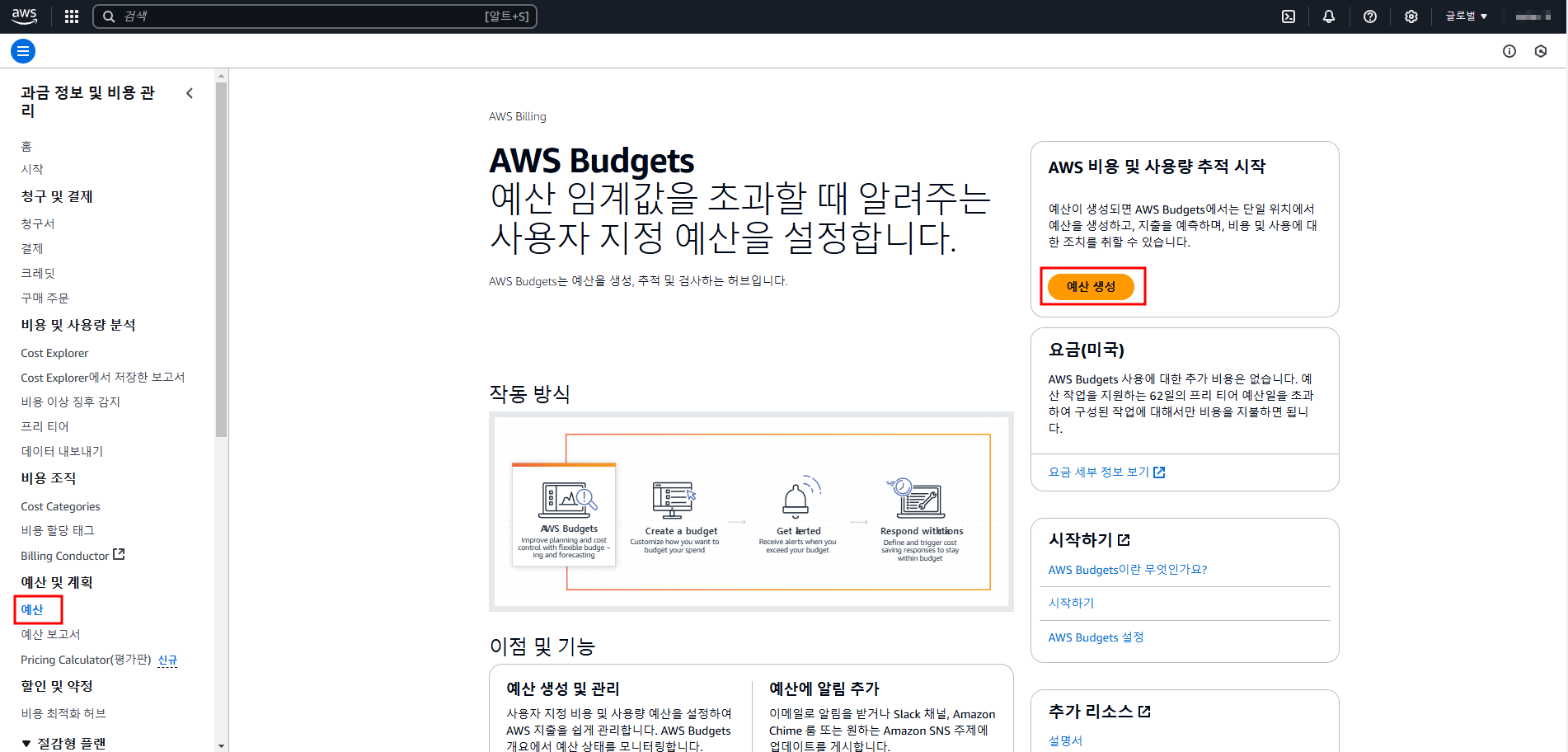This screenshot has width=1568, height=752.
Task: Open the 시작하기 link in the right panel
Action: pos(1071,603)
